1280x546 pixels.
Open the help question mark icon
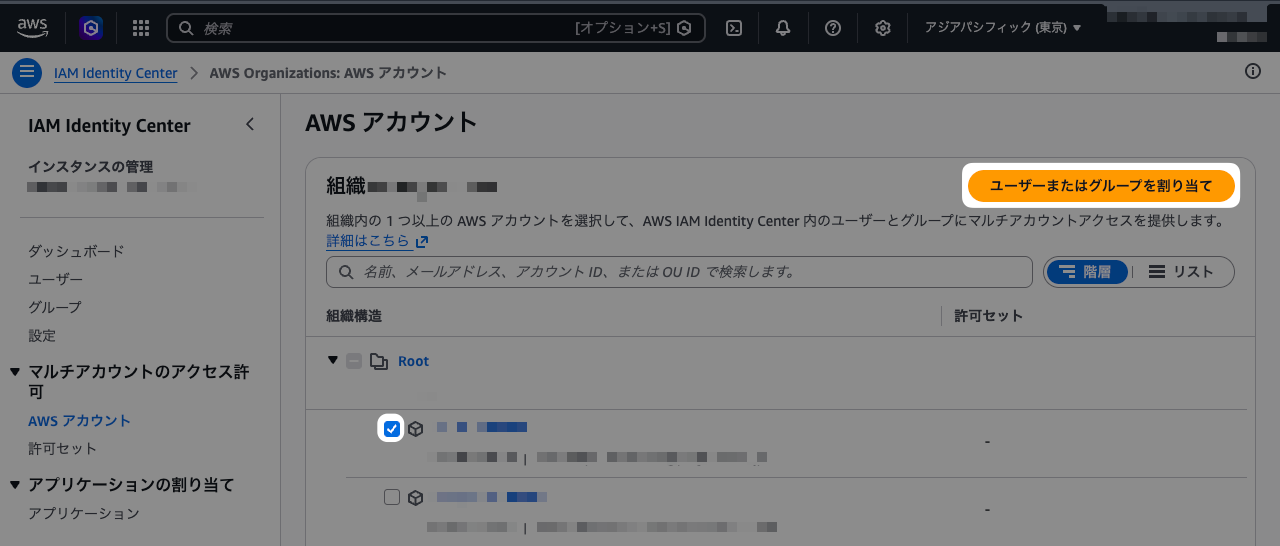[x=833, y=28]
